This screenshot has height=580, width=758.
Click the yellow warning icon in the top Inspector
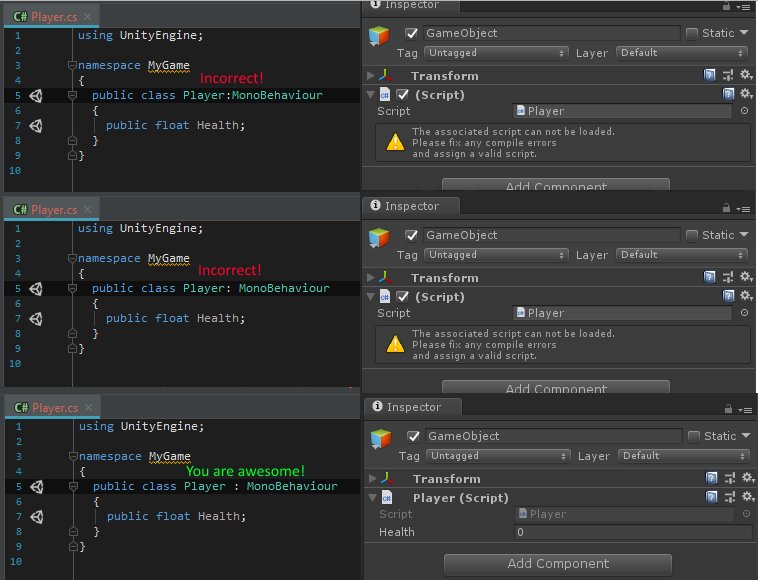coord(395,142)
